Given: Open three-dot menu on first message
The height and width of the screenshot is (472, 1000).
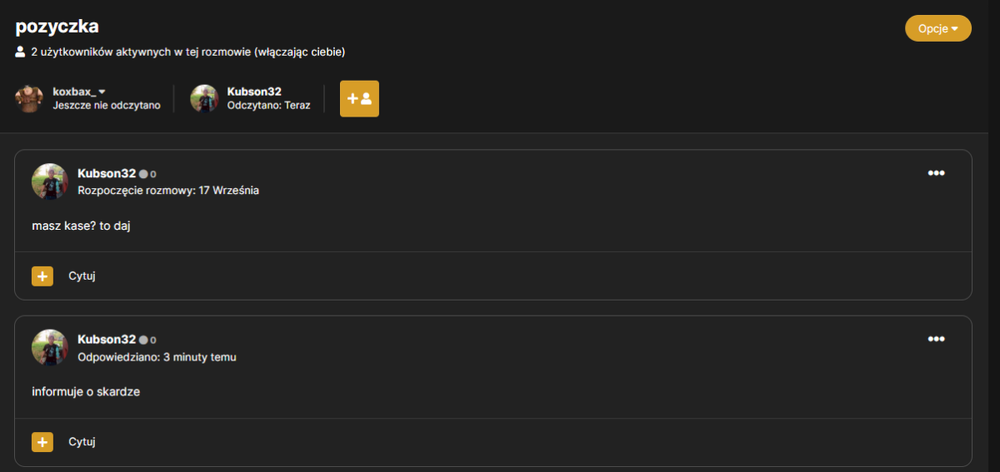Looking at the screenshot, I should click(x=936, y=173).
